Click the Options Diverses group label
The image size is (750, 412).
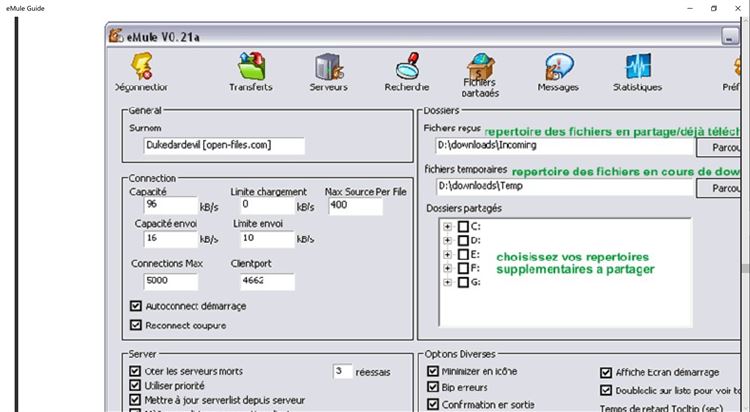point(460,354)
